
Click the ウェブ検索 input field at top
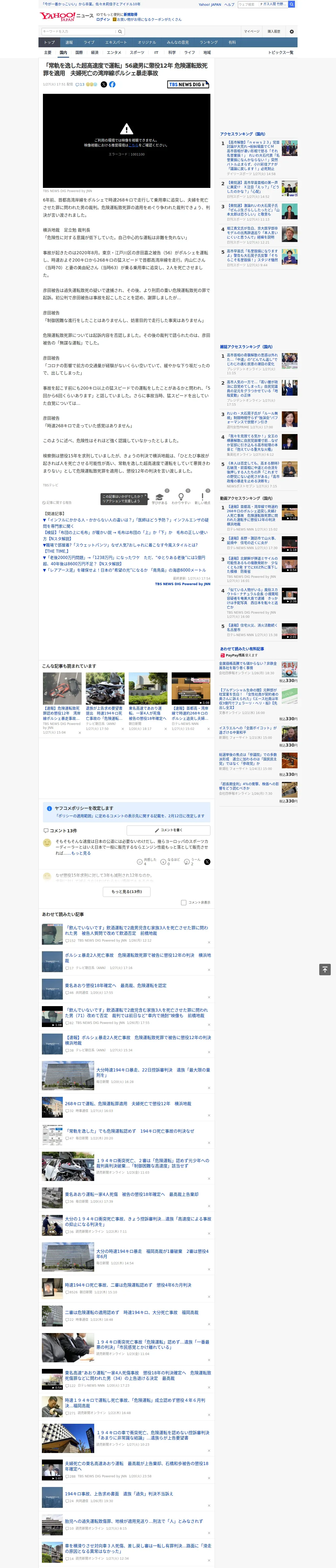click(x=248, y=4)
